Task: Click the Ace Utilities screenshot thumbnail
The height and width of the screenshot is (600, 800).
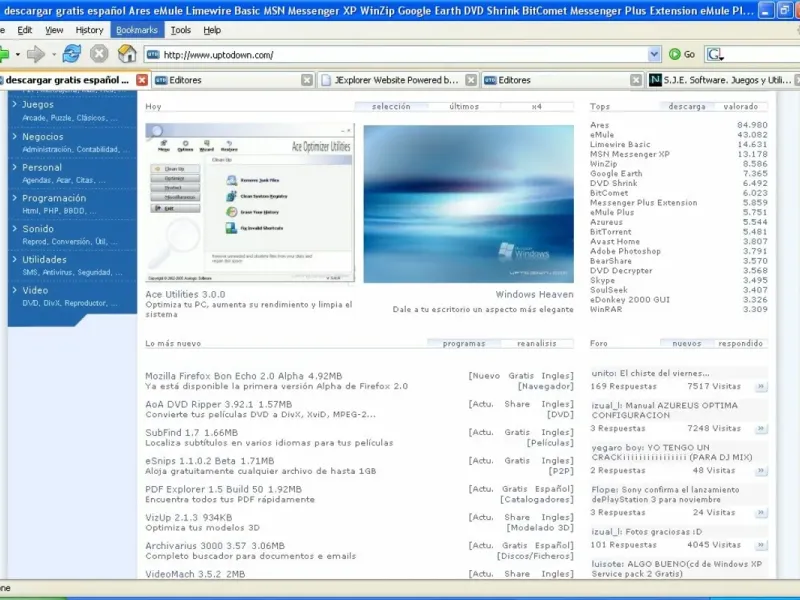Action: (x=248, y=203)
